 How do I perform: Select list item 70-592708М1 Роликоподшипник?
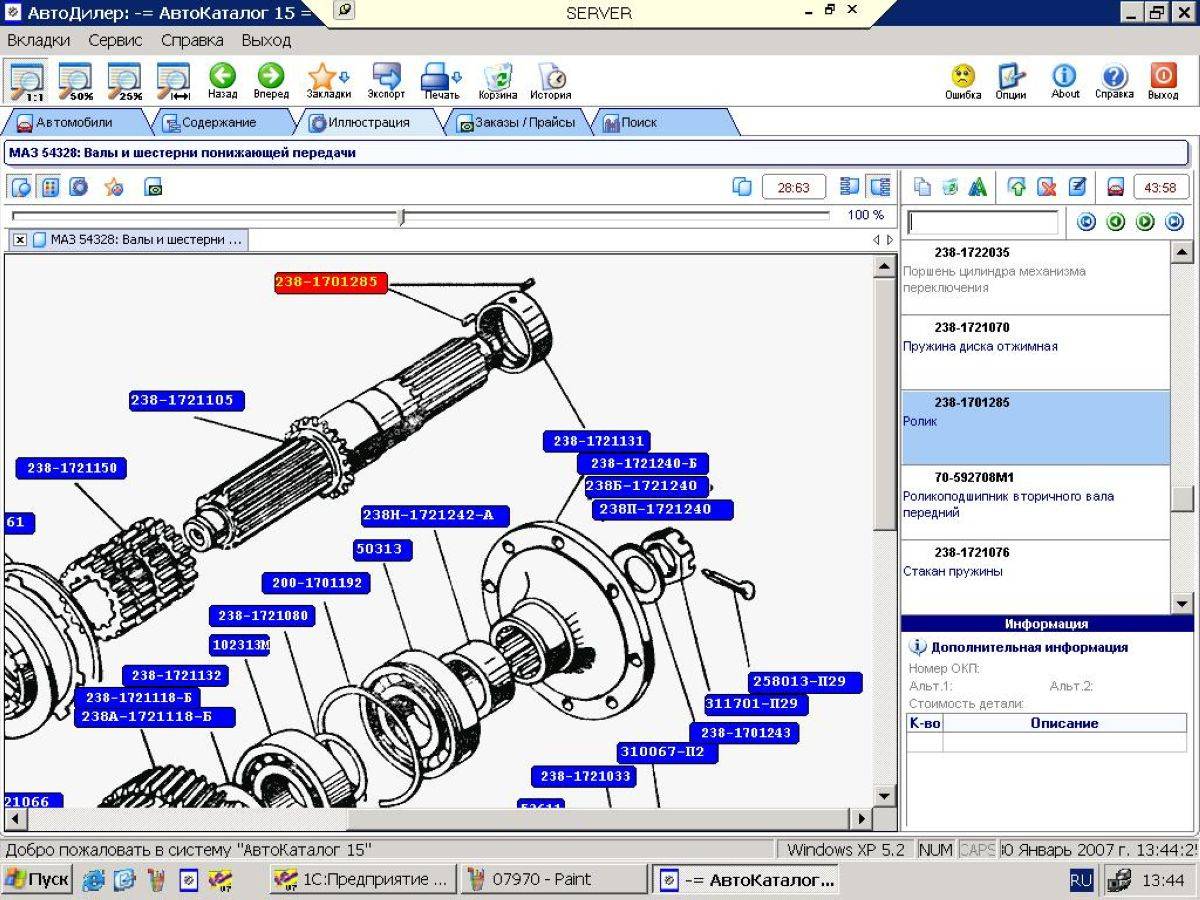[1035, 503]
